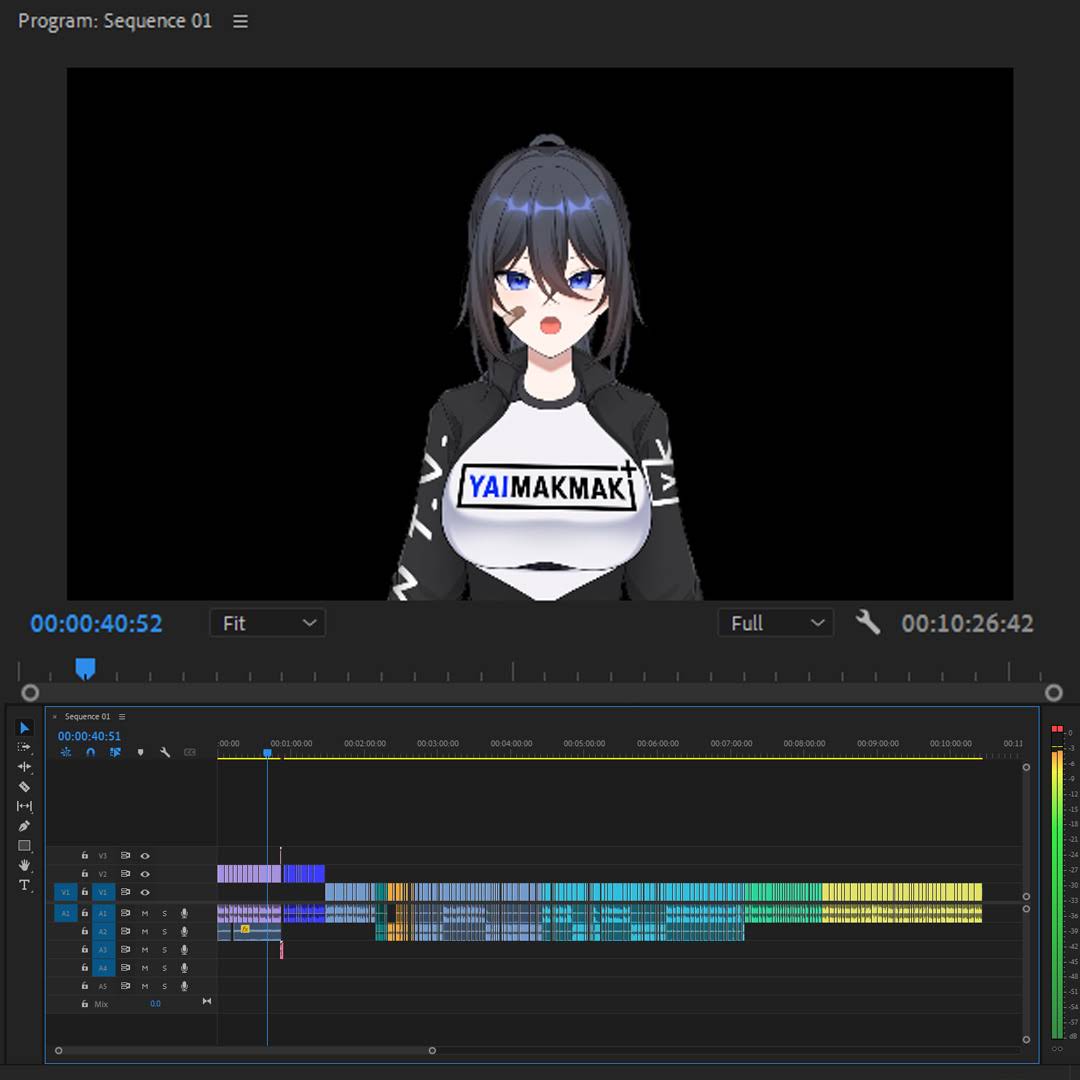Select the Hand tool
Screen dimensions: 1080x1080
(x=24, y=865)
